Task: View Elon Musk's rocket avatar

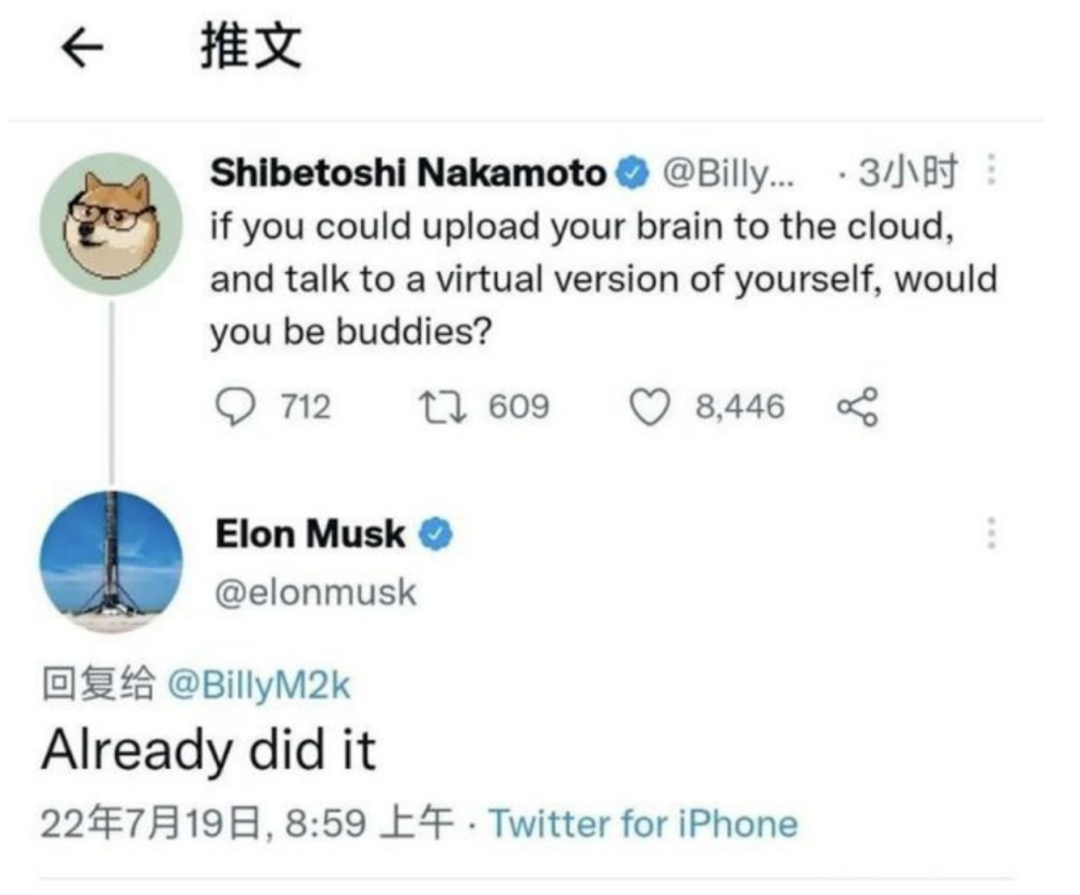Action: click(111, 561)
